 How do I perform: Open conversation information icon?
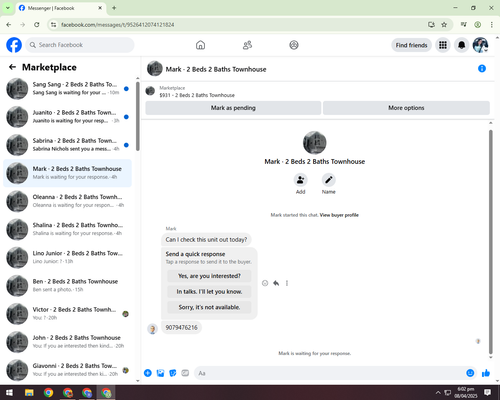click(x=482, y=68)
